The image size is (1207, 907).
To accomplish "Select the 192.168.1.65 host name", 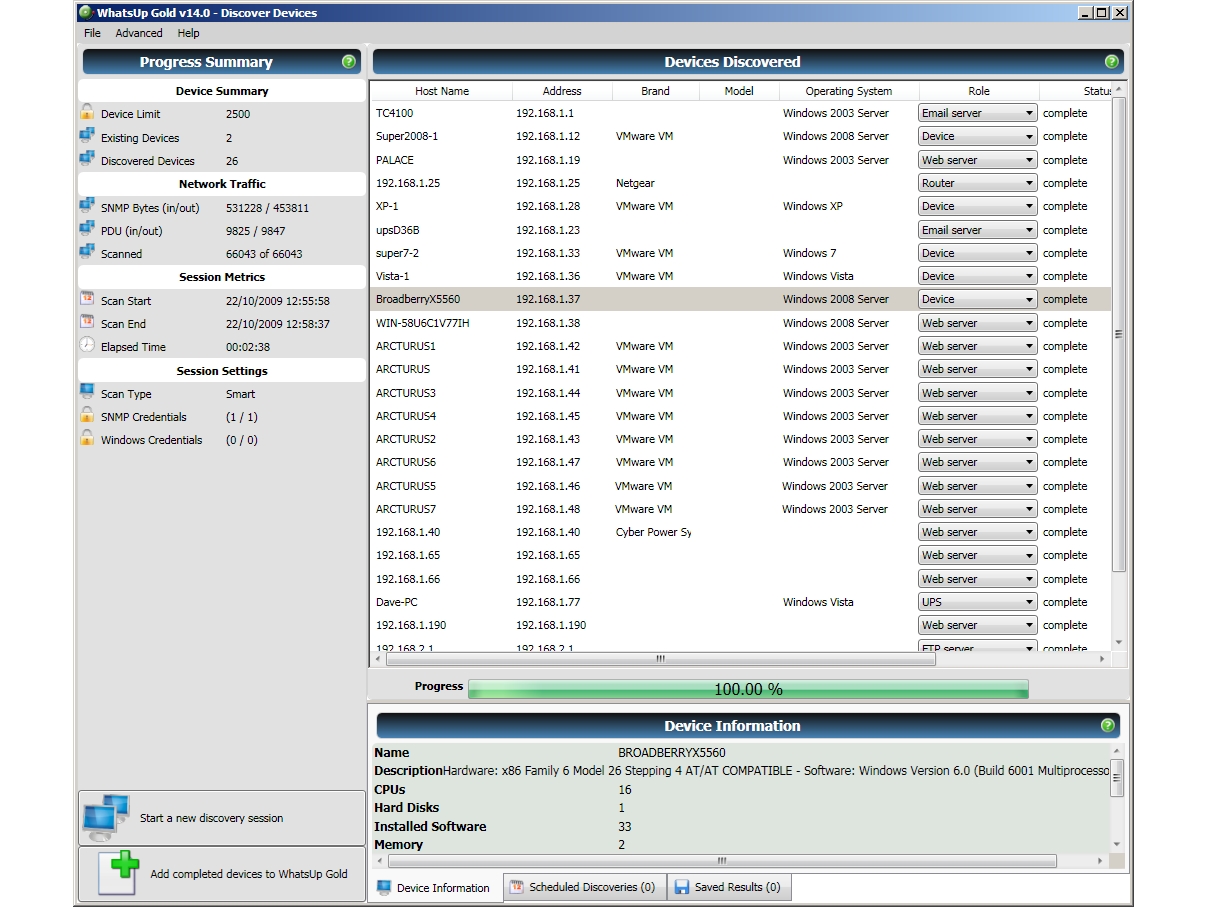I will (x=408, y=555).
